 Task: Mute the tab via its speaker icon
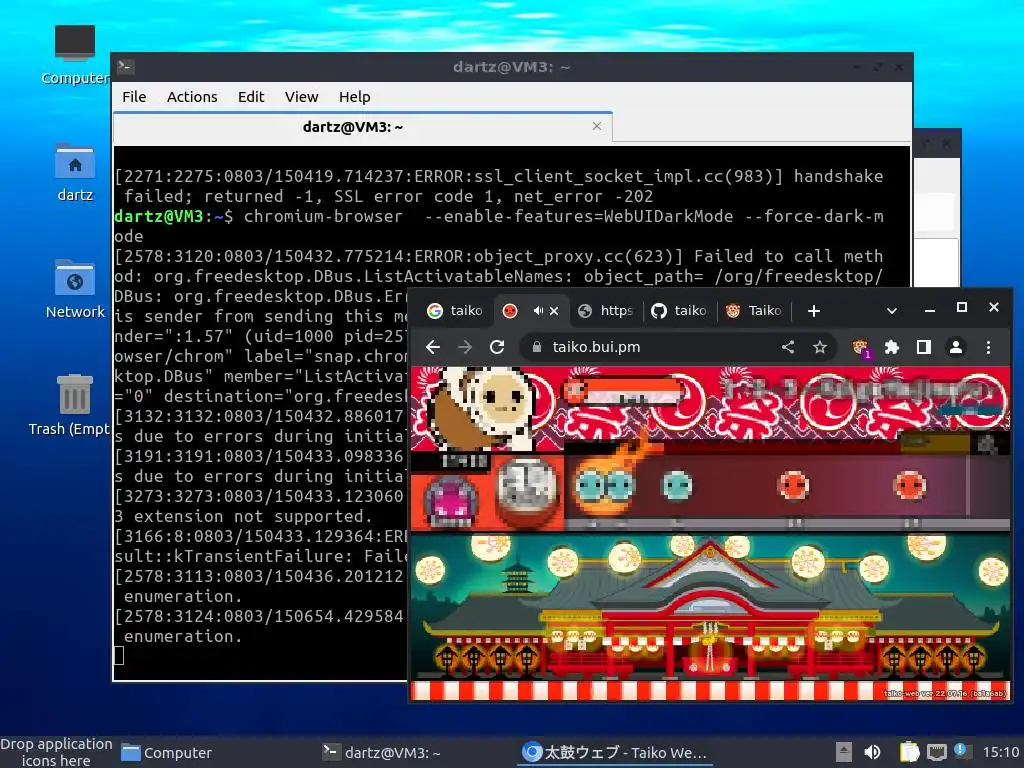(537, 311)
